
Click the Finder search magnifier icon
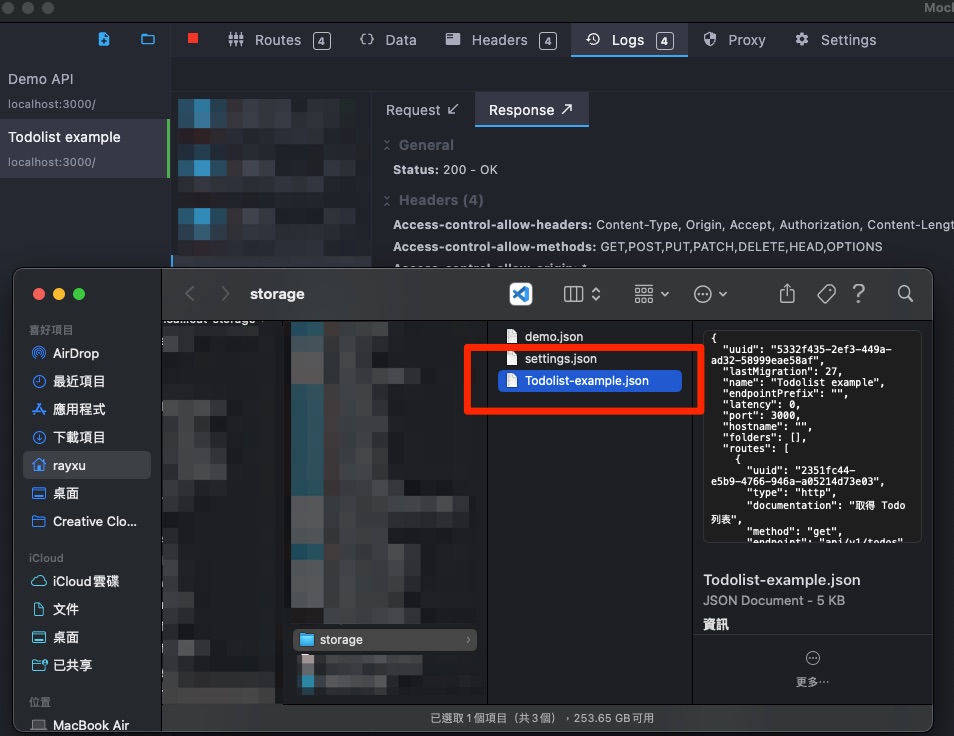point(905,294)
